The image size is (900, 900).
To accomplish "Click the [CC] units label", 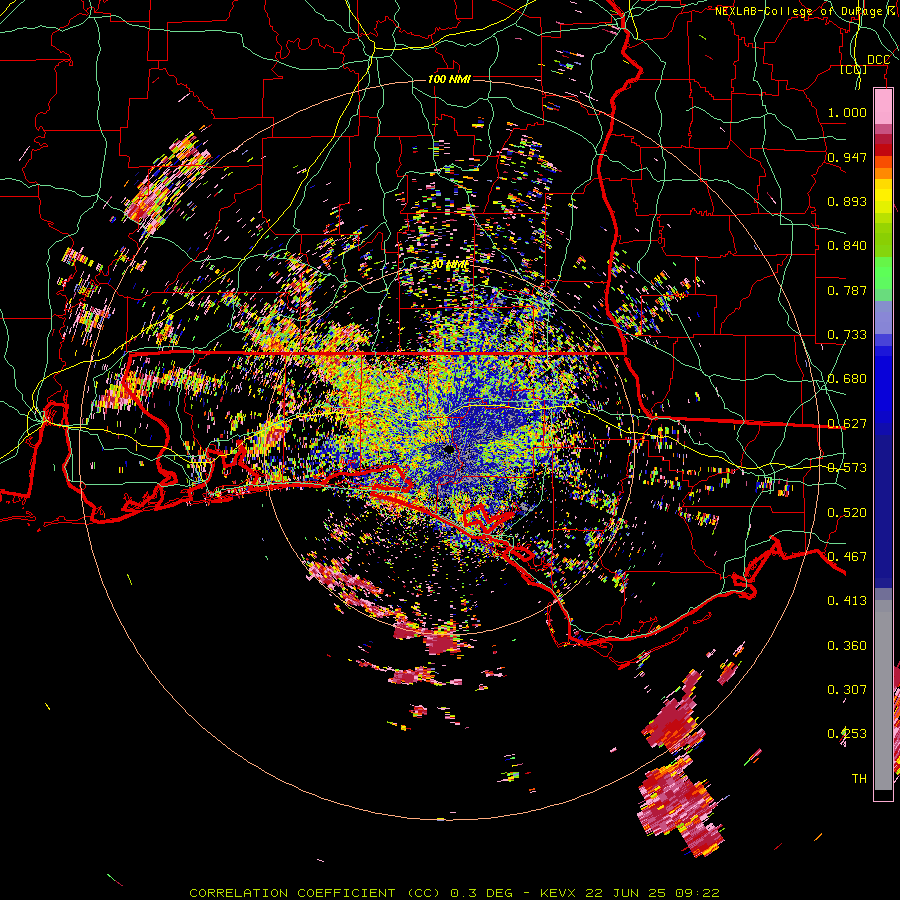I will coord(853,70).
